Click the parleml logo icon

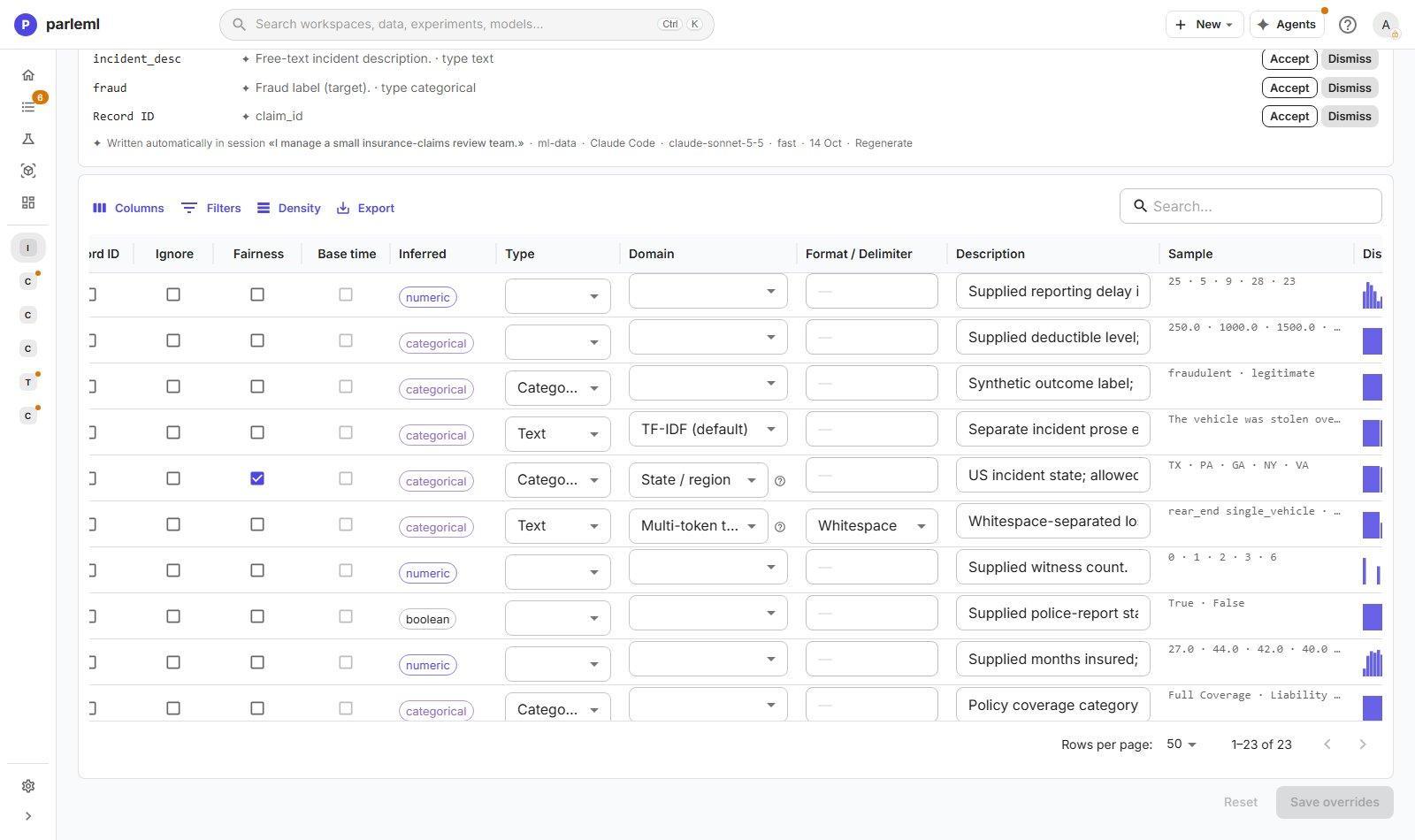point(26,25)
